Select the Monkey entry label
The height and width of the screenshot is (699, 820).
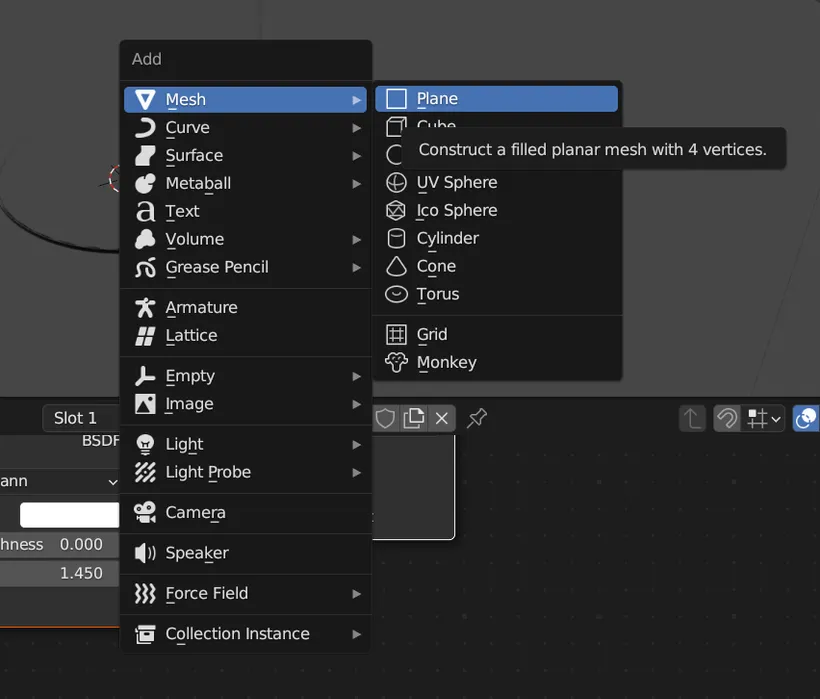[447, 363]
